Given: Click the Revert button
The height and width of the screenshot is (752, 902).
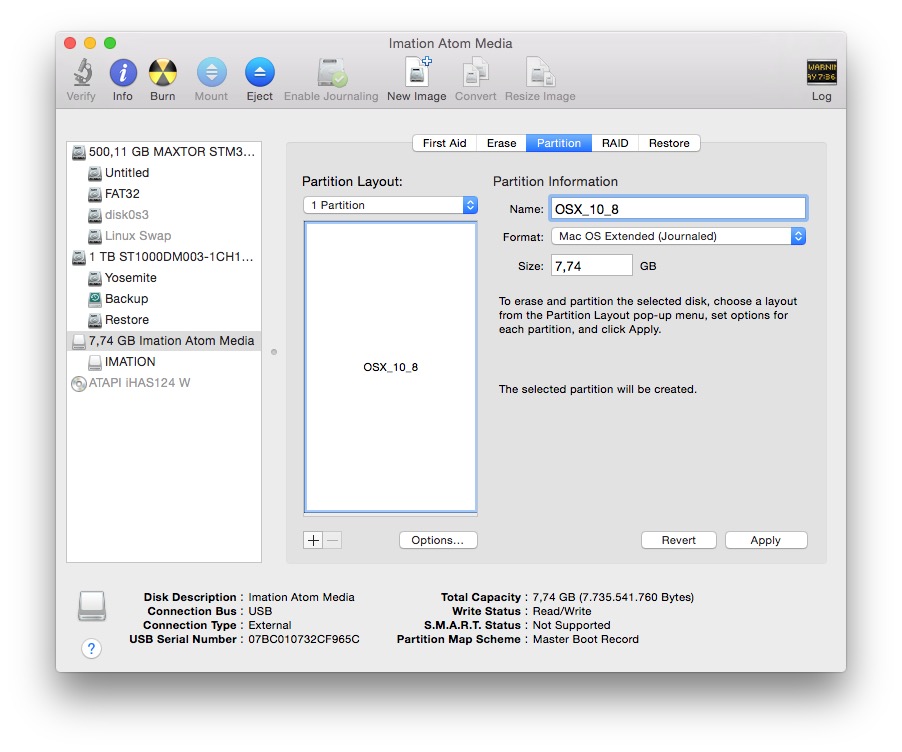Looking at the screenshot, I should click(x=678, y=540).
